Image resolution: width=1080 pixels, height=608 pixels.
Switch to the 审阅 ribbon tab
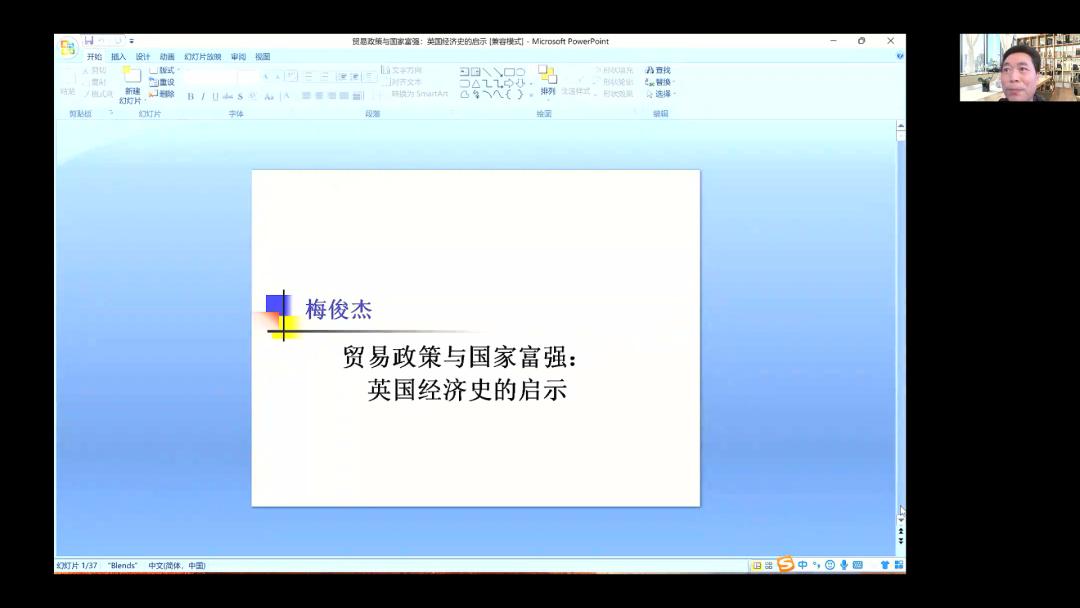pyautogui.click(x=238, y=56)
